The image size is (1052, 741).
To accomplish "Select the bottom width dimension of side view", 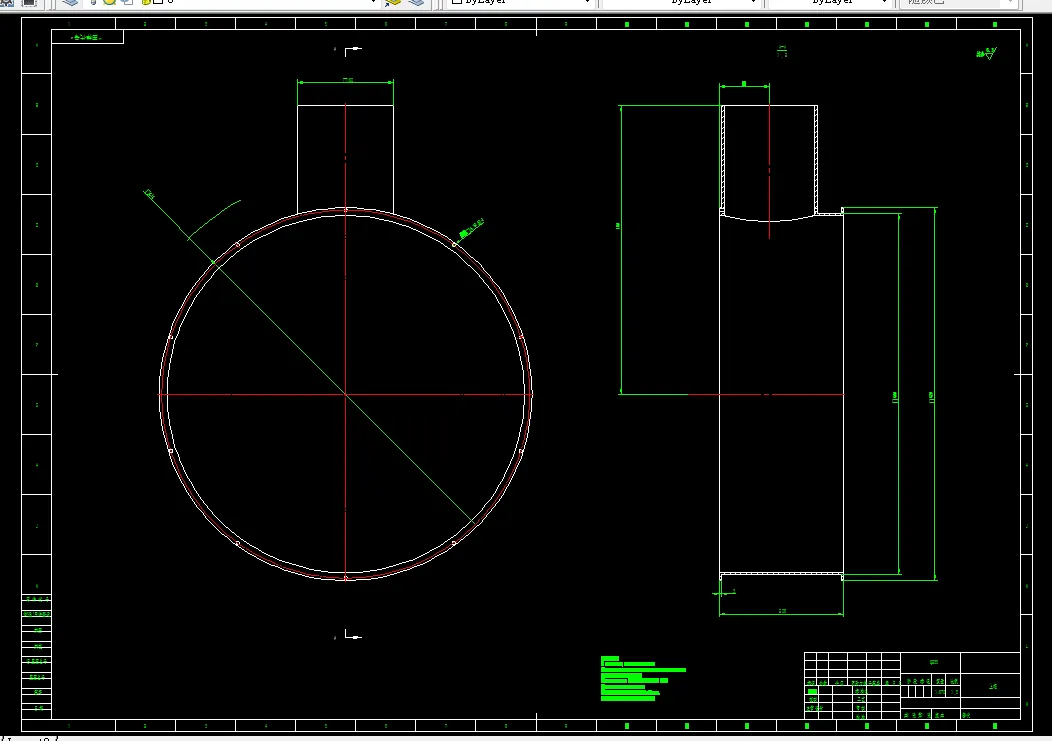I will click(x=781, y=613).
